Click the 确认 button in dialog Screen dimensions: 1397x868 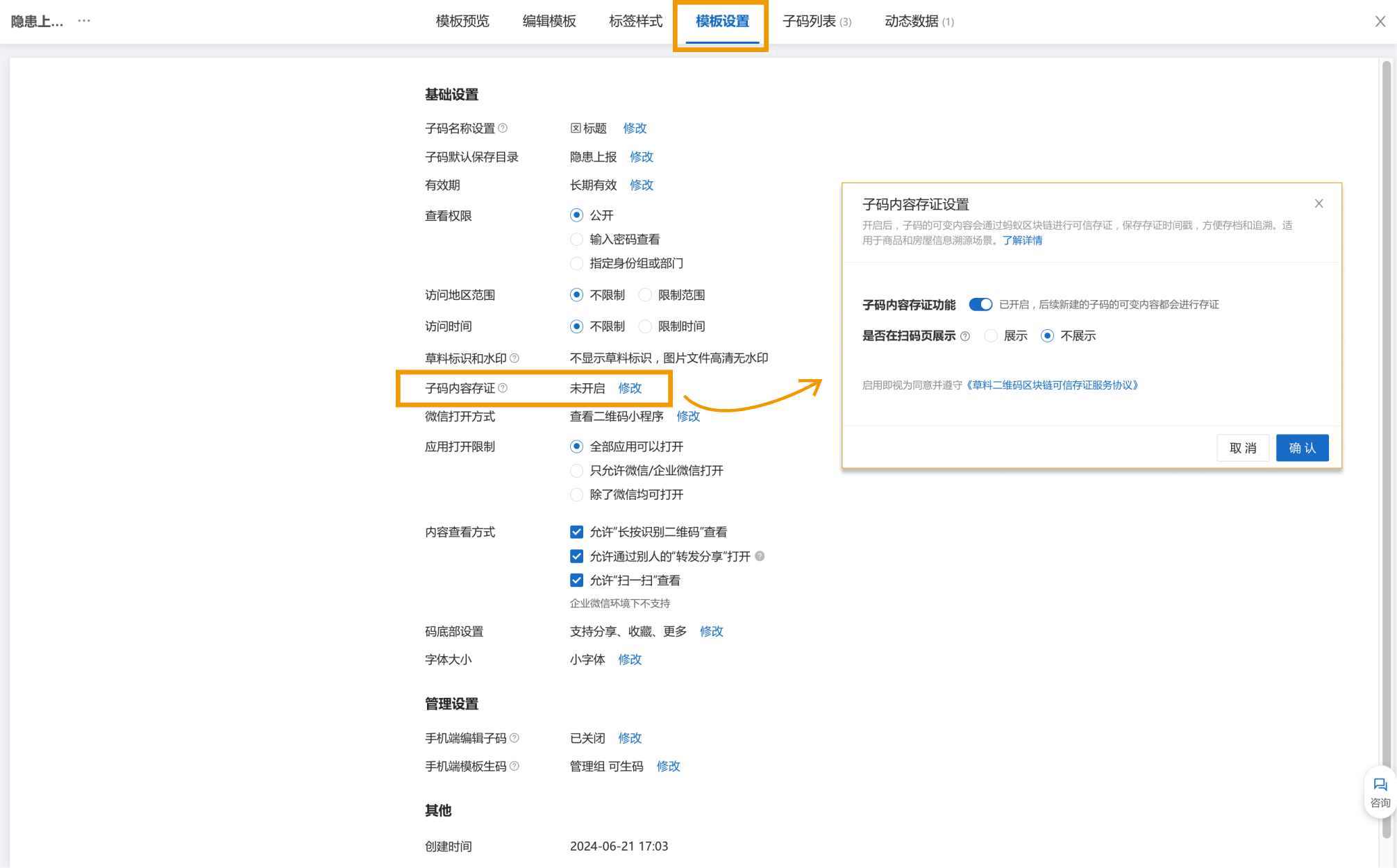pyautogui.click(x=1302, y=448)
